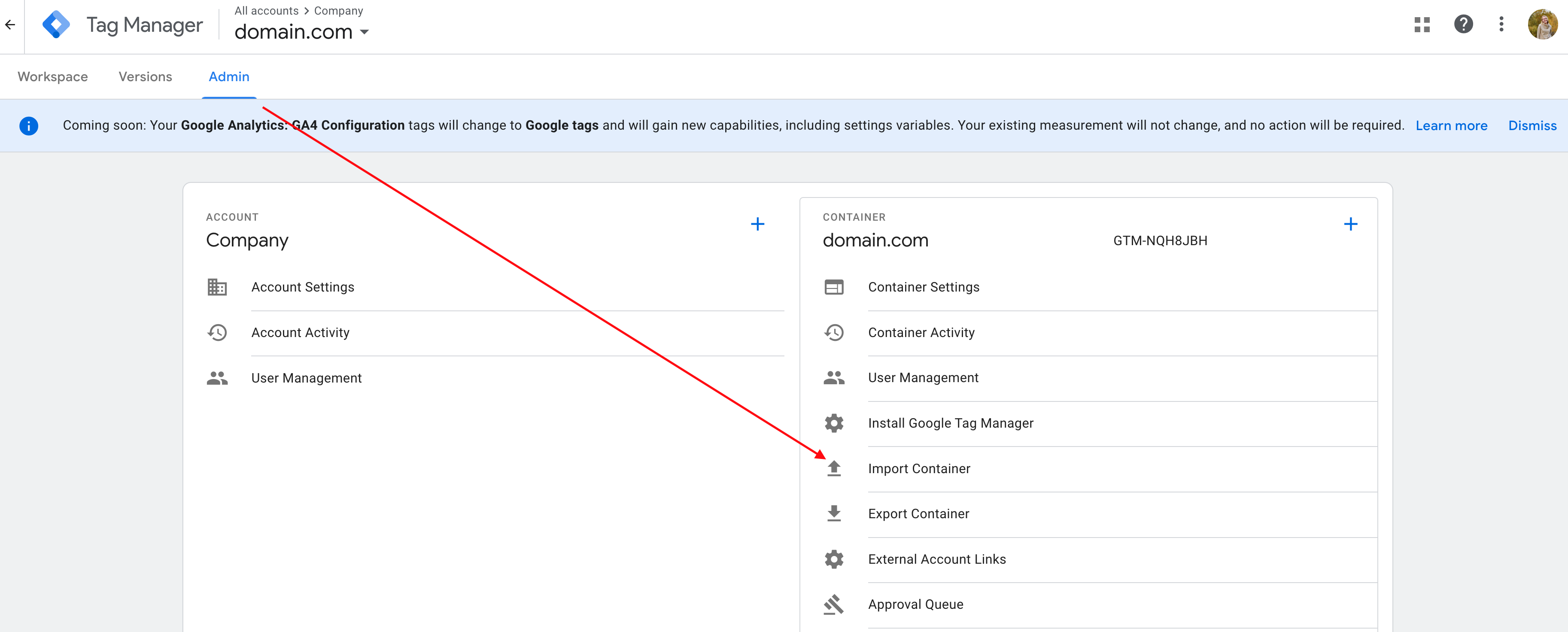The width and height of the screenshot is (1568, 632).
Task: Click the Tag Manager logo
Action: [x=56, y=24]
